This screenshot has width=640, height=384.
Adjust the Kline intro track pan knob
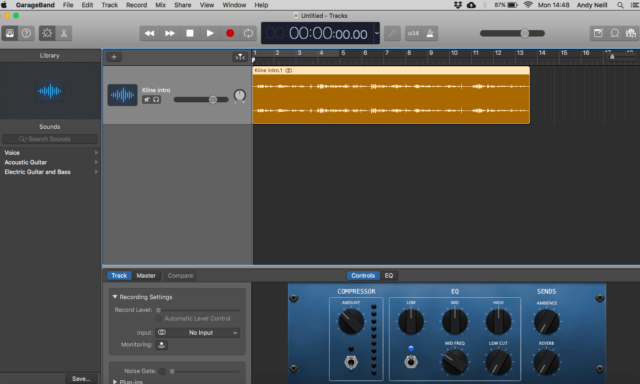(x=240, y=96)
